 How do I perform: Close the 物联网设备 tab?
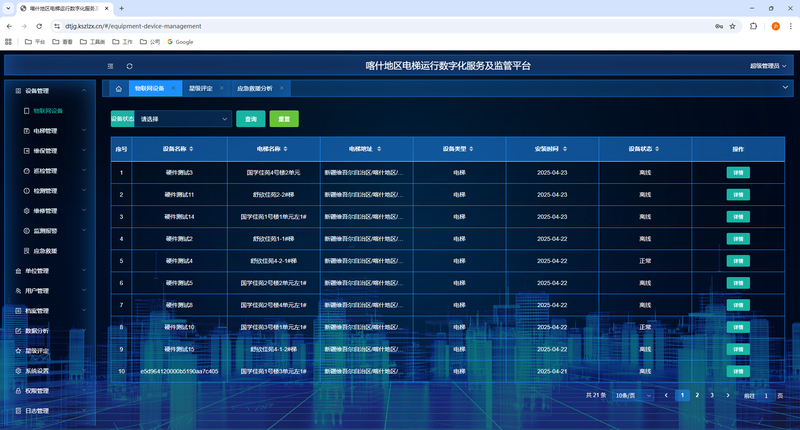pos(173,88)
